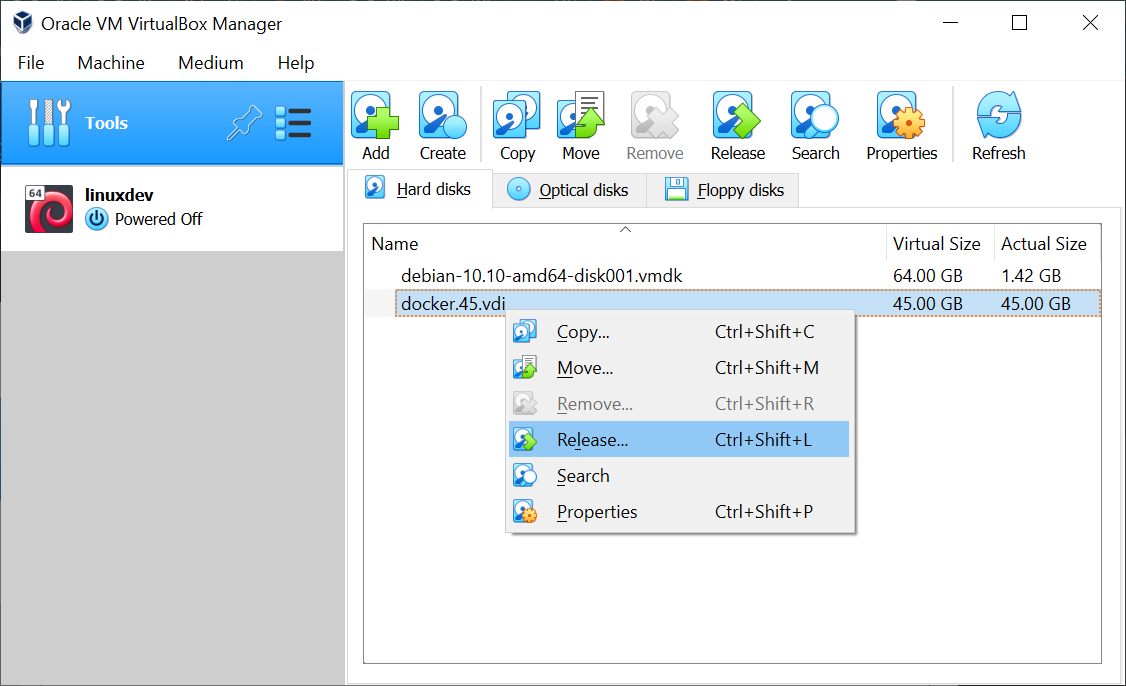The image size is (1126, 686).
Task: Click the Powered Off status text
Action: coord(159,219)
